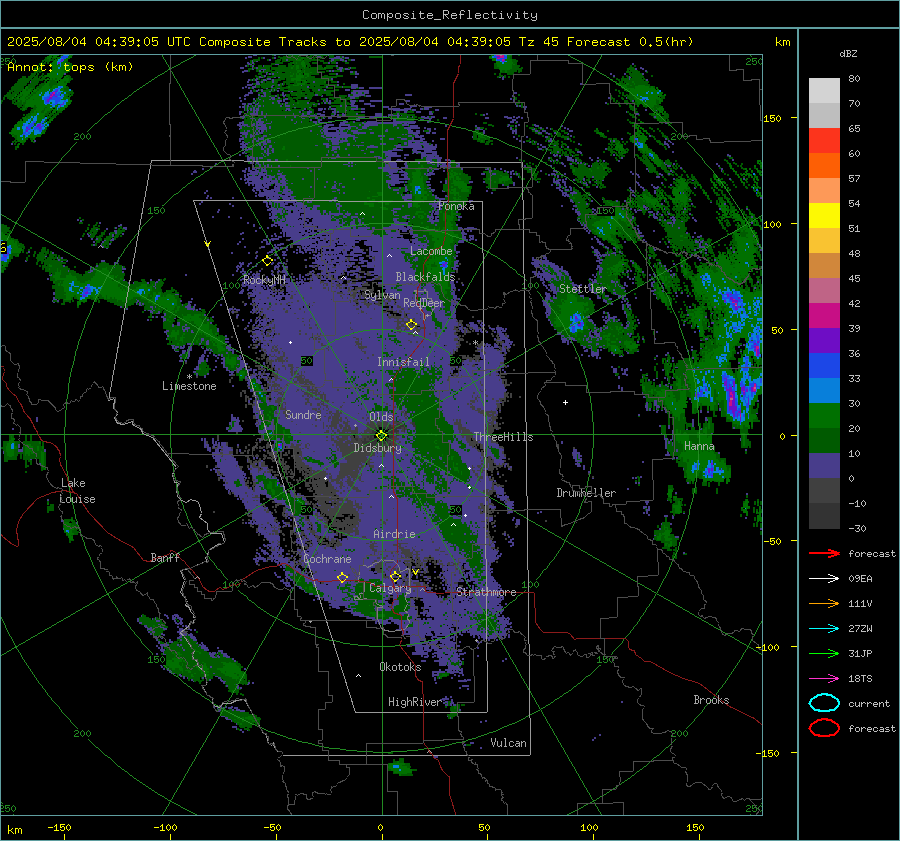Pick the blue swatch between 36 and 33 dBZ
This screenshot has height=841, width=900.
pos(824,366)
